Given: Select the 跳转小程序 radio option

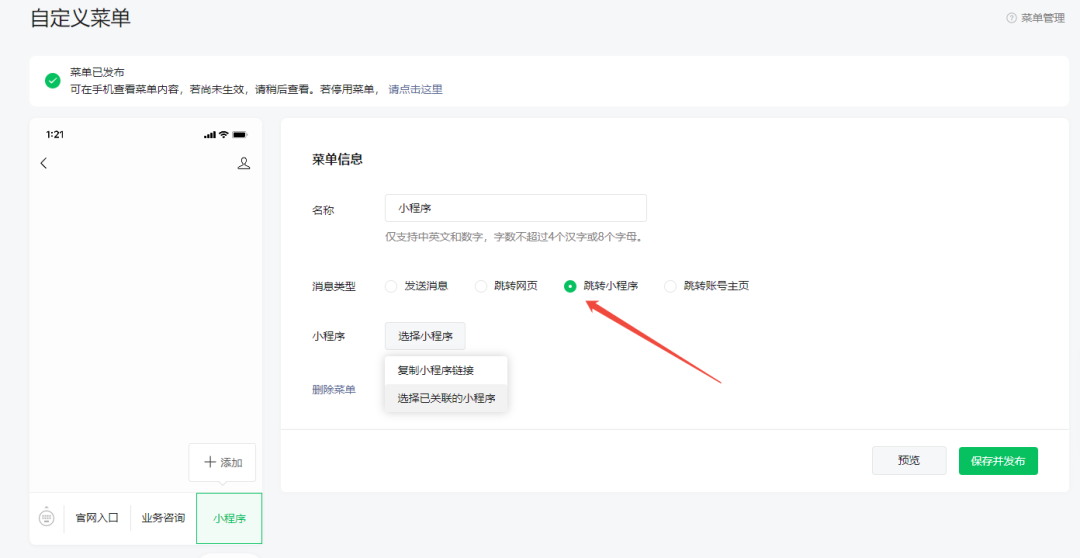Looking at the screenshot, I should pyautogui.click(x=570, y=286).
